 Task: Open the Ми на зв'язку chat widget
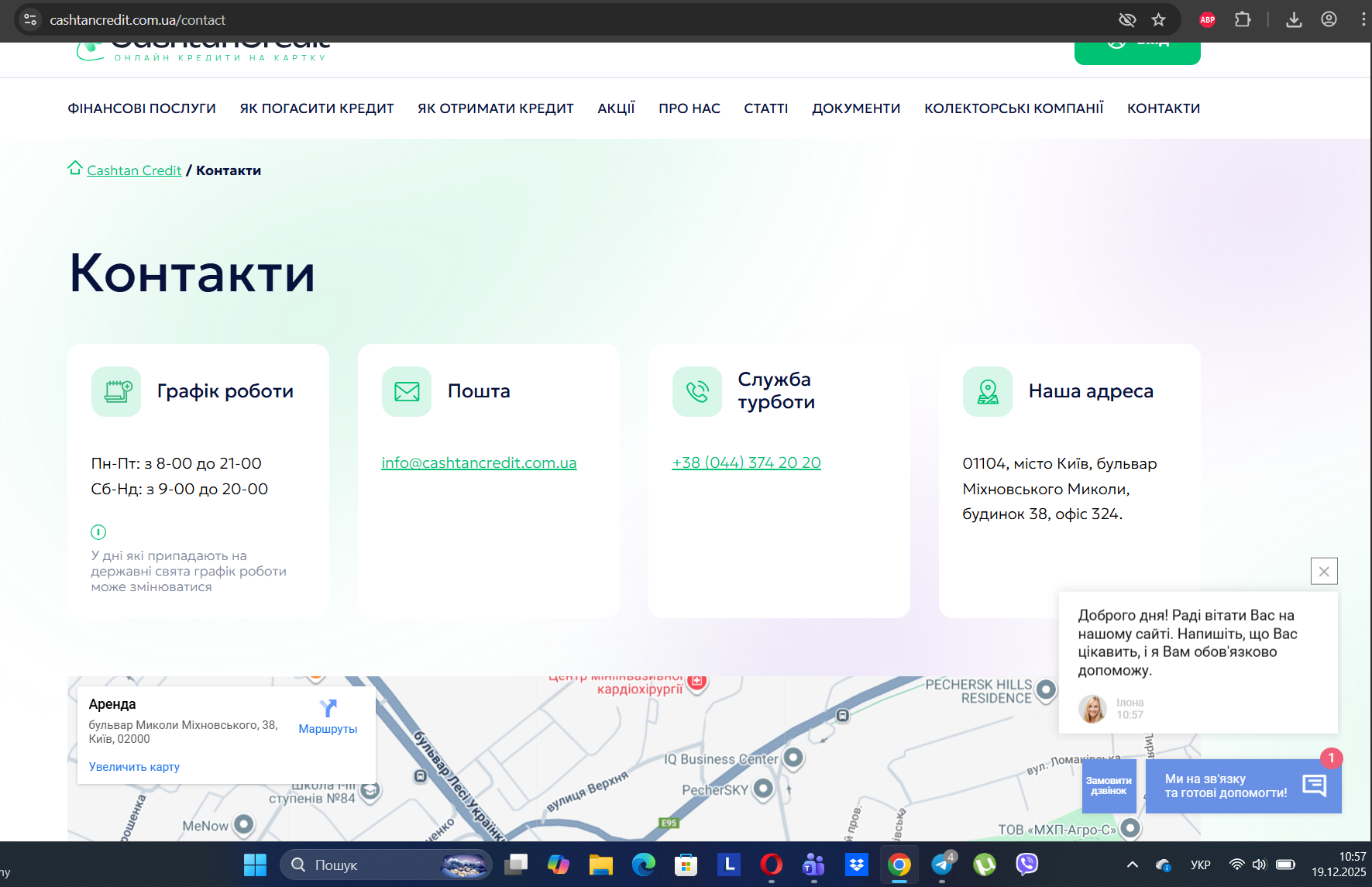1243,786
